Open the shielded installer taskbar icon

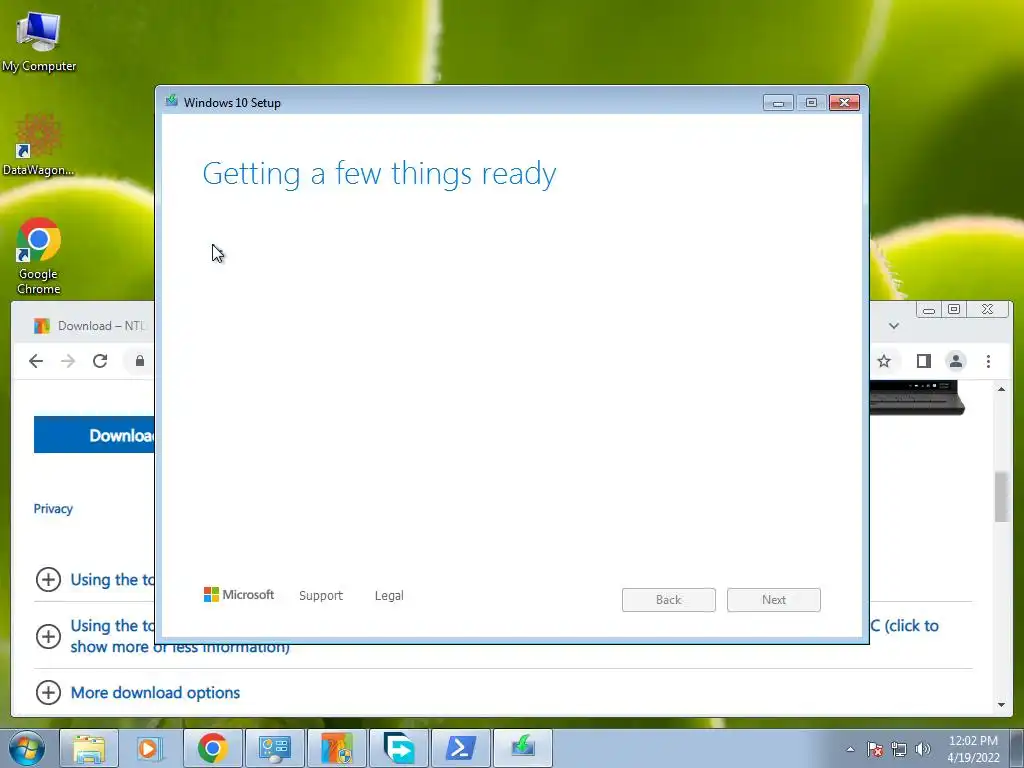point(336,748)
